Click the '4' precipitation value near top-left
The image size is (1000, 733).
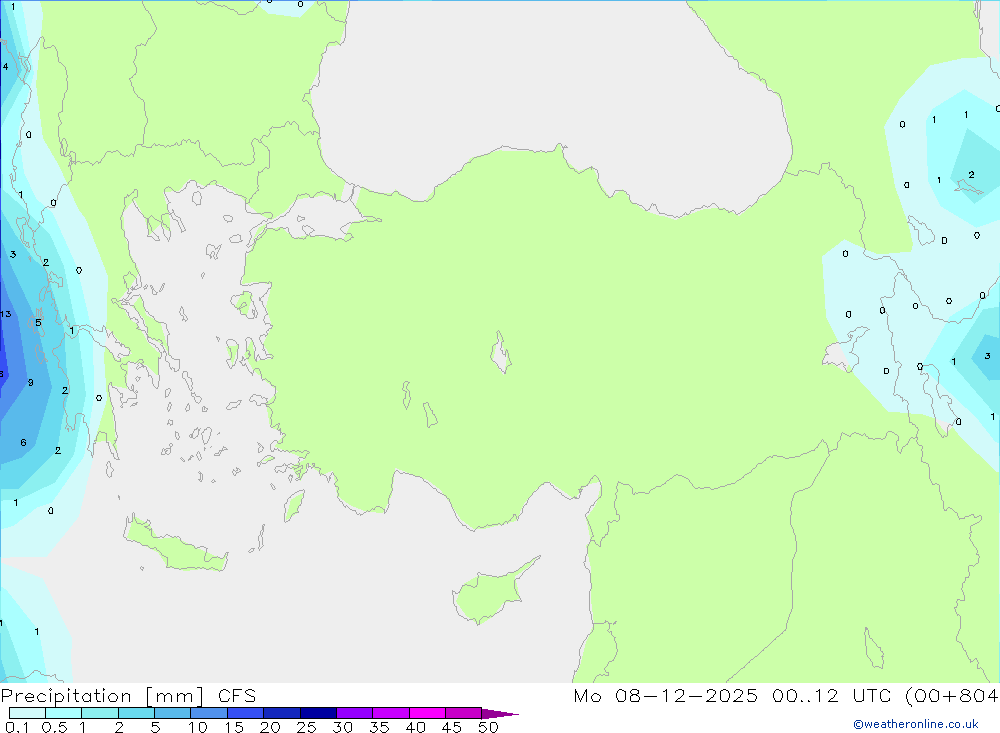click(x=6, y=66)
